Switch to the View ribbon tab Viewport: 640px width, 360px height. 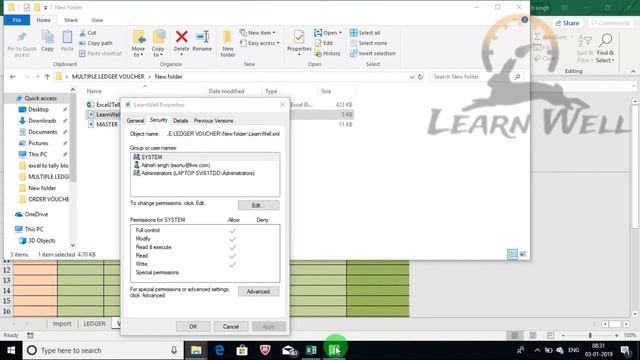click(x=97, y=20)
